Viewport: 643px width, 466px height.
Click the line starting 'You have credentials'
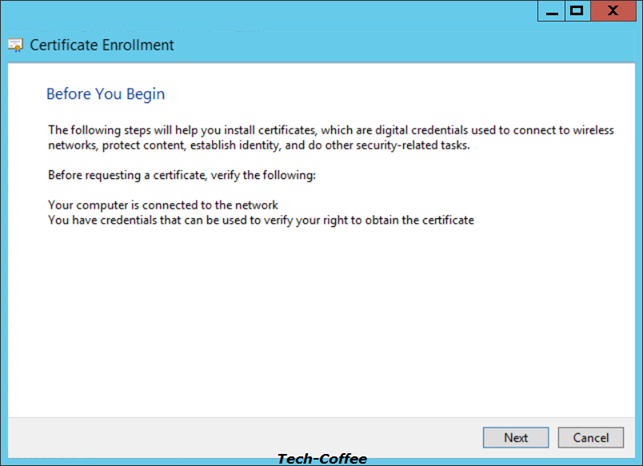click(x=261, y=220)
